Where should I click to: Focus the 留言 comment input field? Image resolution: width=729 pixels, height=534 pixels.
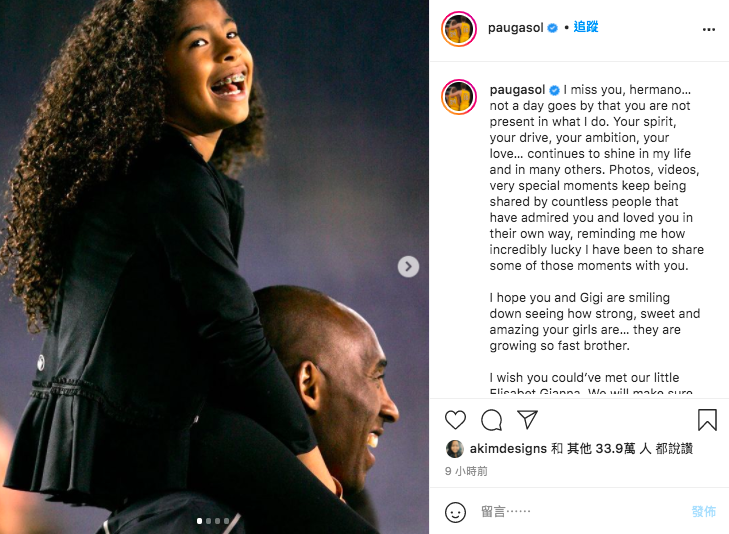(583, 512)
